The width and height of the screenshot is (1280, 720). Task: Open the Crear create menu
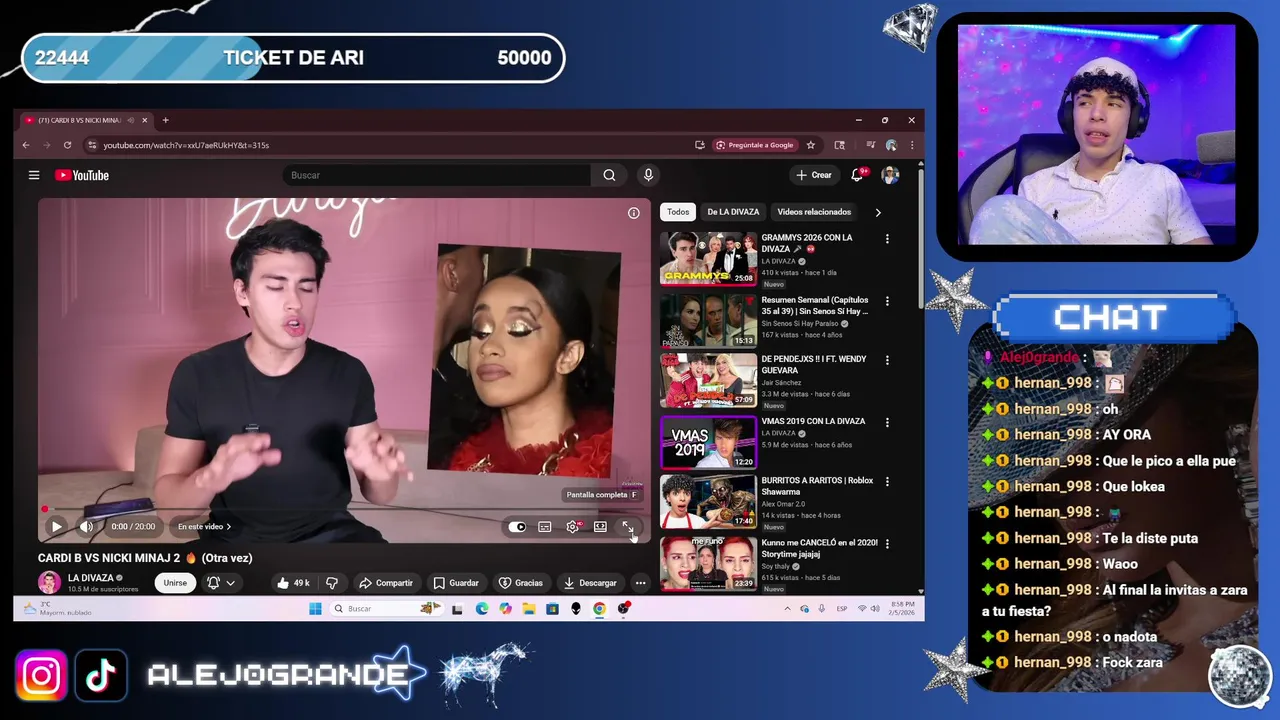coord(813,175)
